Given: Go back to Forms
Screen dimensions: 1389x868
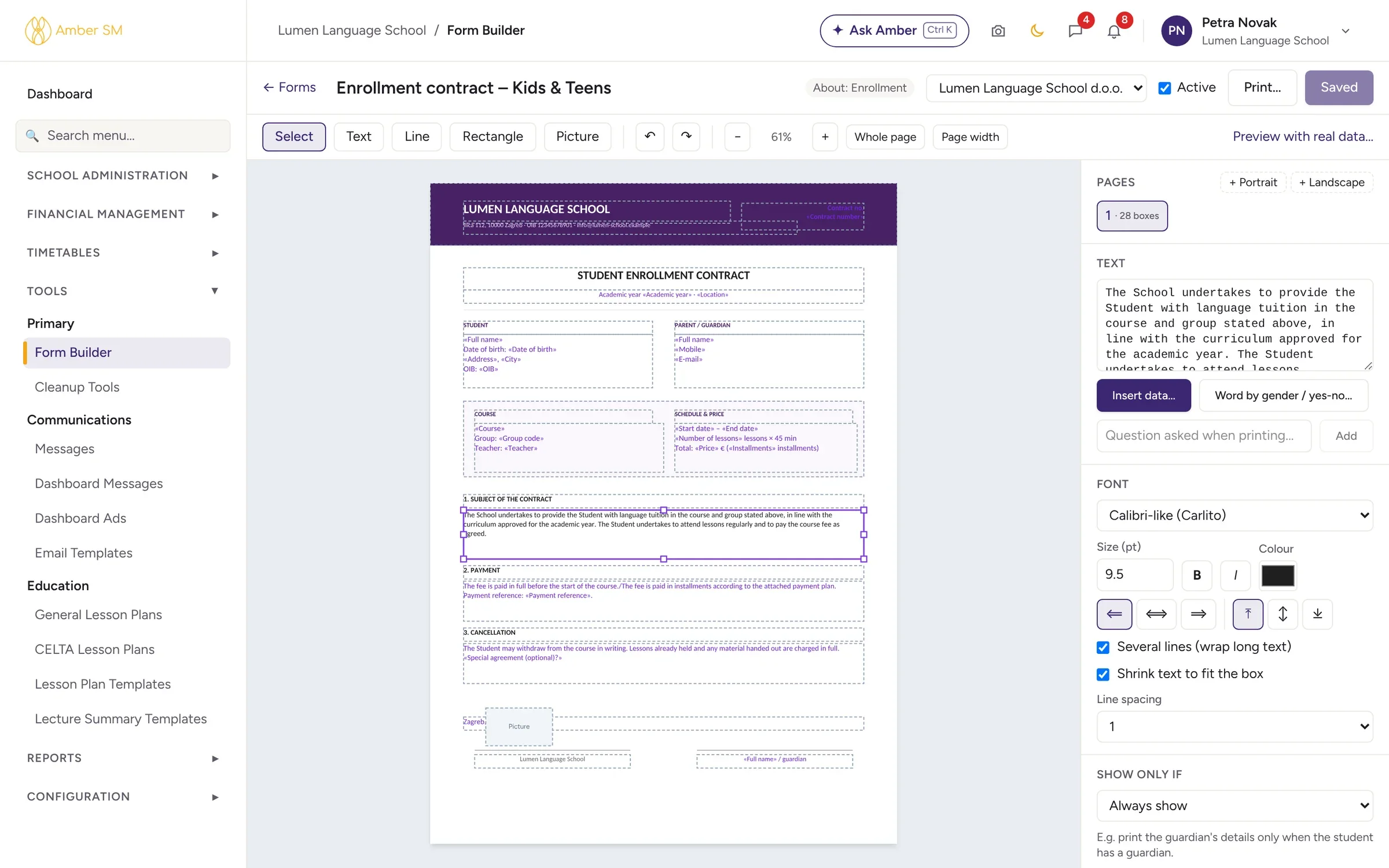Looking at the screenshot, I should coord(289,87).
